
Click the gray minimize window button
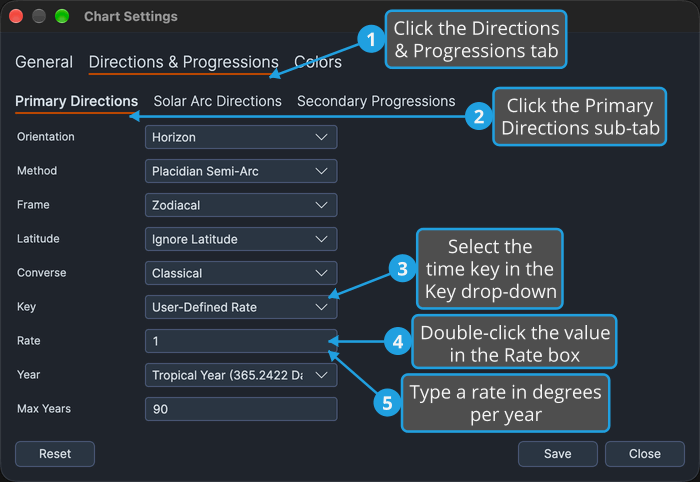[39, 16]
